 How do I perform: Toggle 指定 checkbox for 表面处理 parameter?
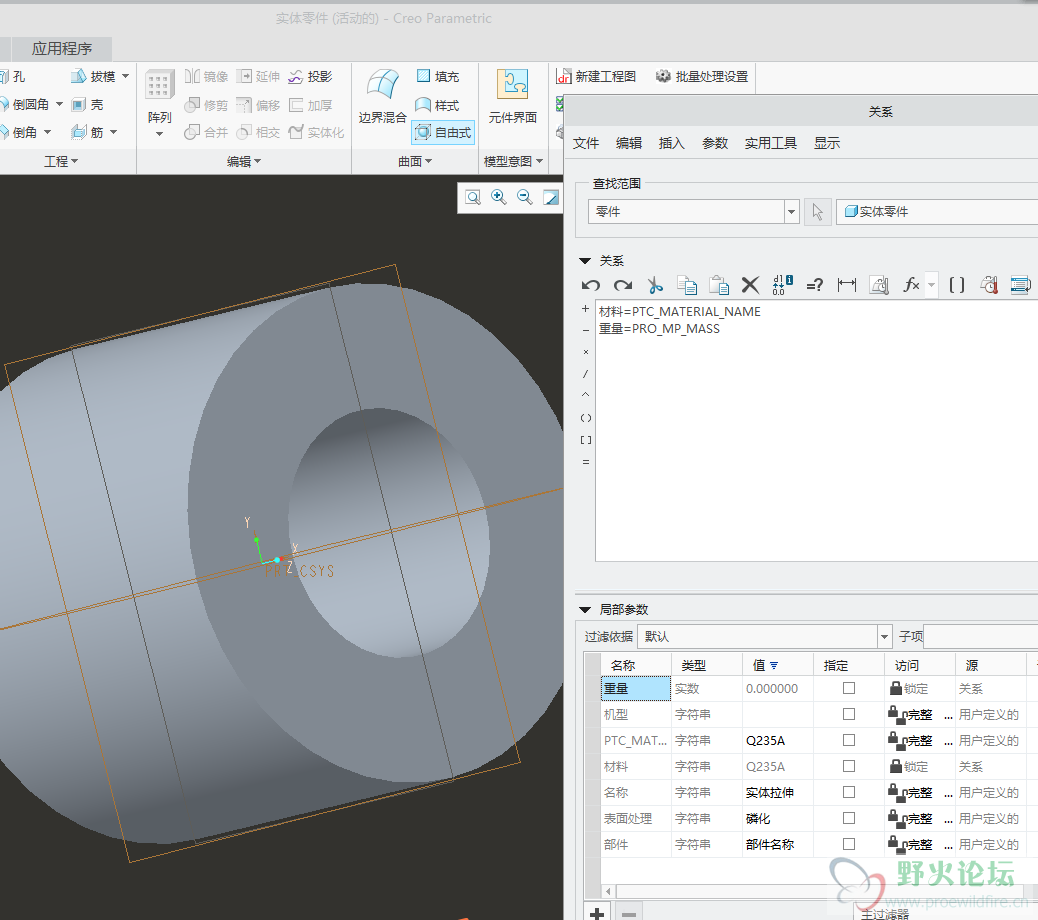coord(849,818)
